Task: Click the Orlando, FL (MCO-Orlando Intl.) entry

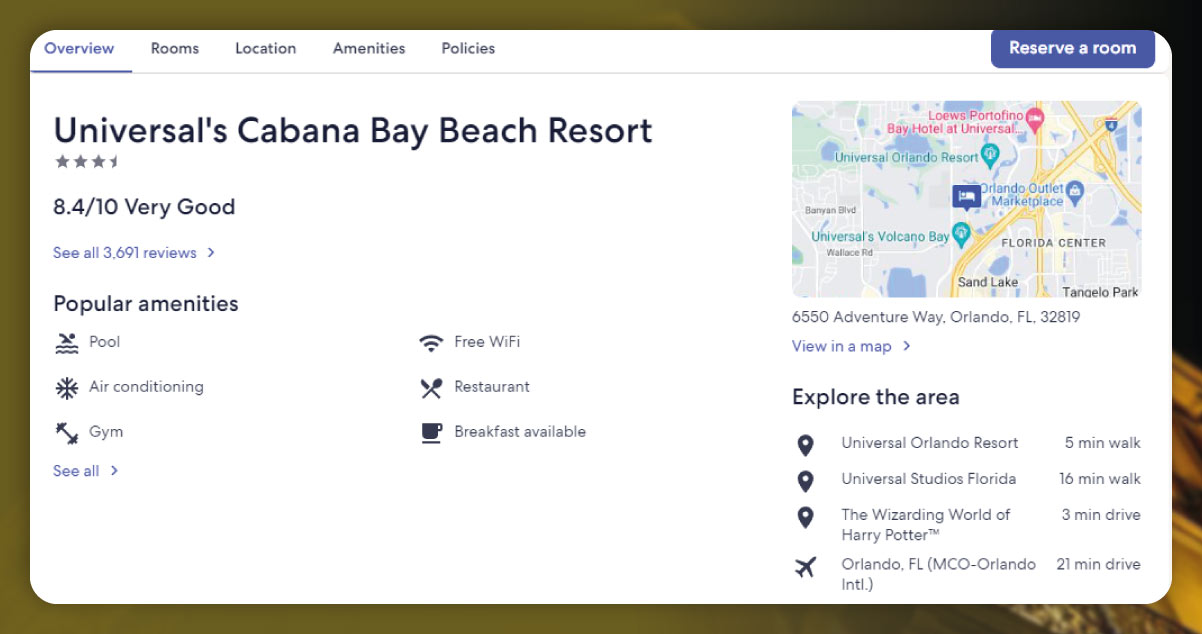Action: tap(939, 574)
